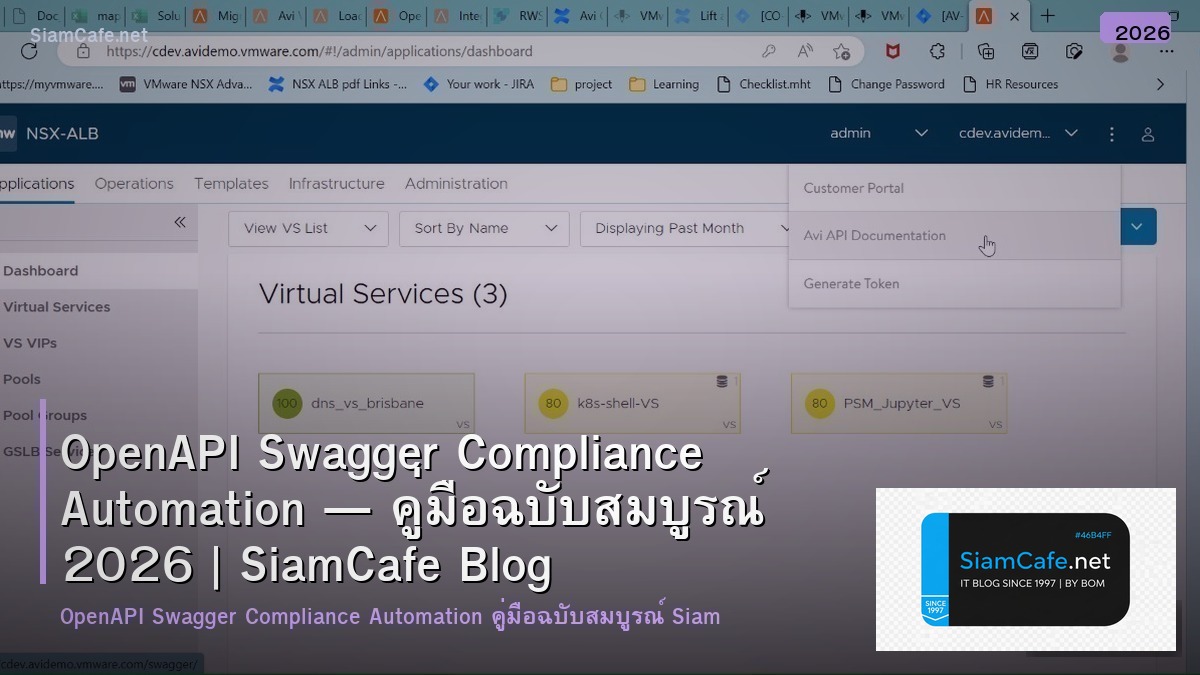The width and height of the screenshot is (1200, 675).
Task: Click the Add to Collections icon
Action: coord(985,51)
